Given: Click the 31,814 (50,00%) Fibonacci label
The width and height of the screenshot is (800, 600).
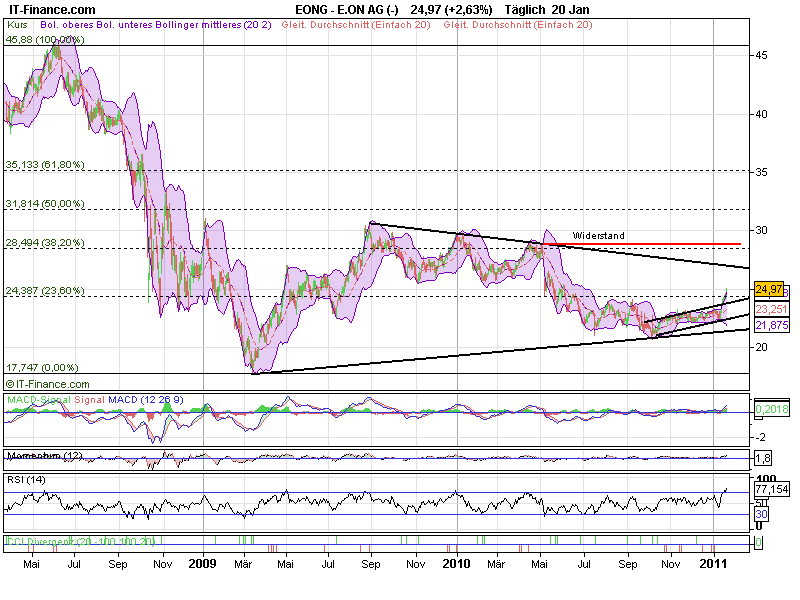Looking at the screenshot, I should 45,204.
